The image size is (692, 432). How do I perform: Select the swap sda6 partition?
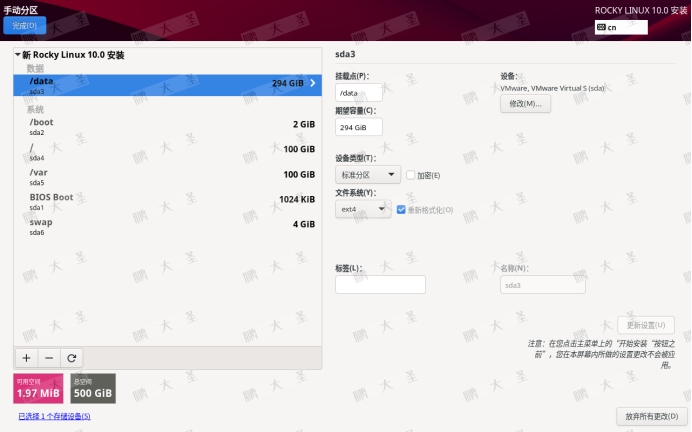pos(166,225)
